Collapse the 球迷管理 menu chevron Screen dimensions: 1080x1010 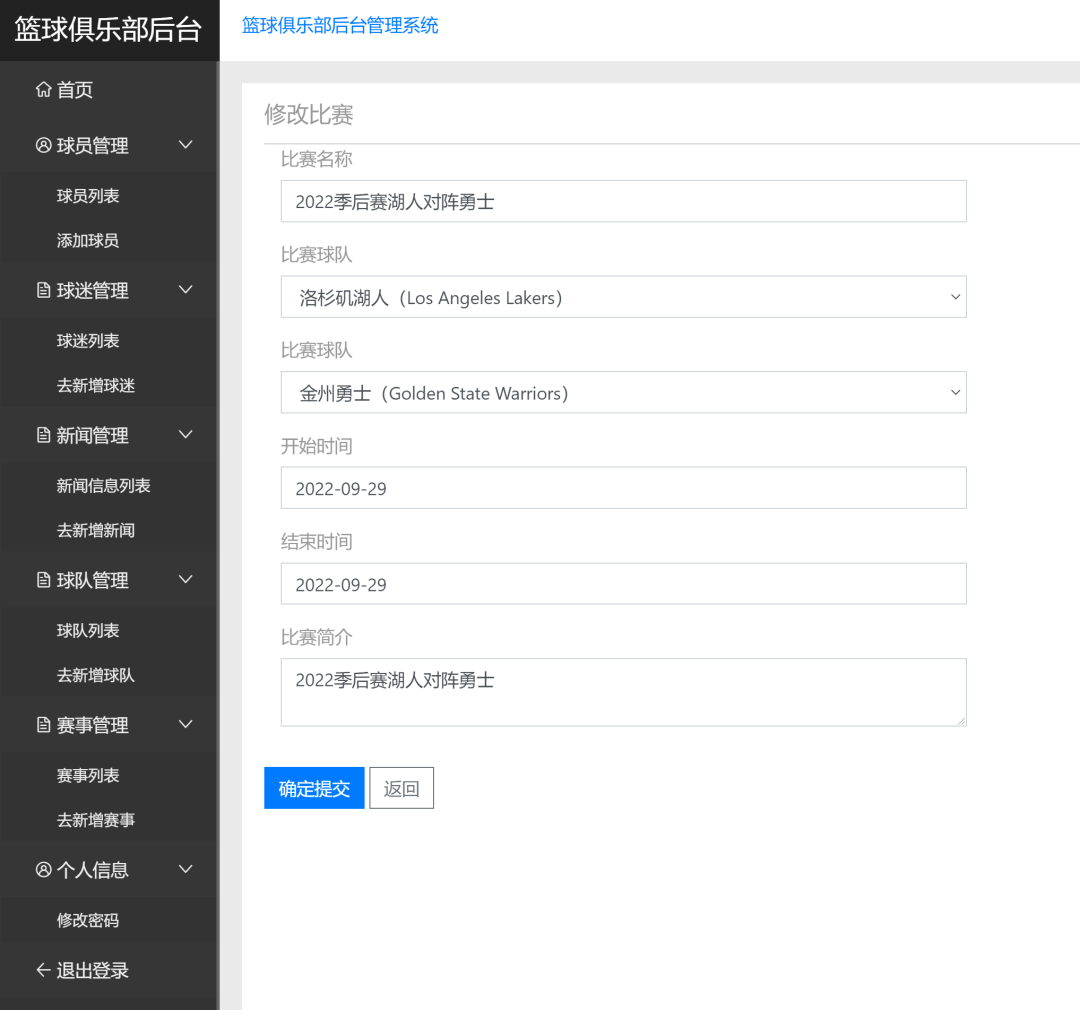point(185,289)
